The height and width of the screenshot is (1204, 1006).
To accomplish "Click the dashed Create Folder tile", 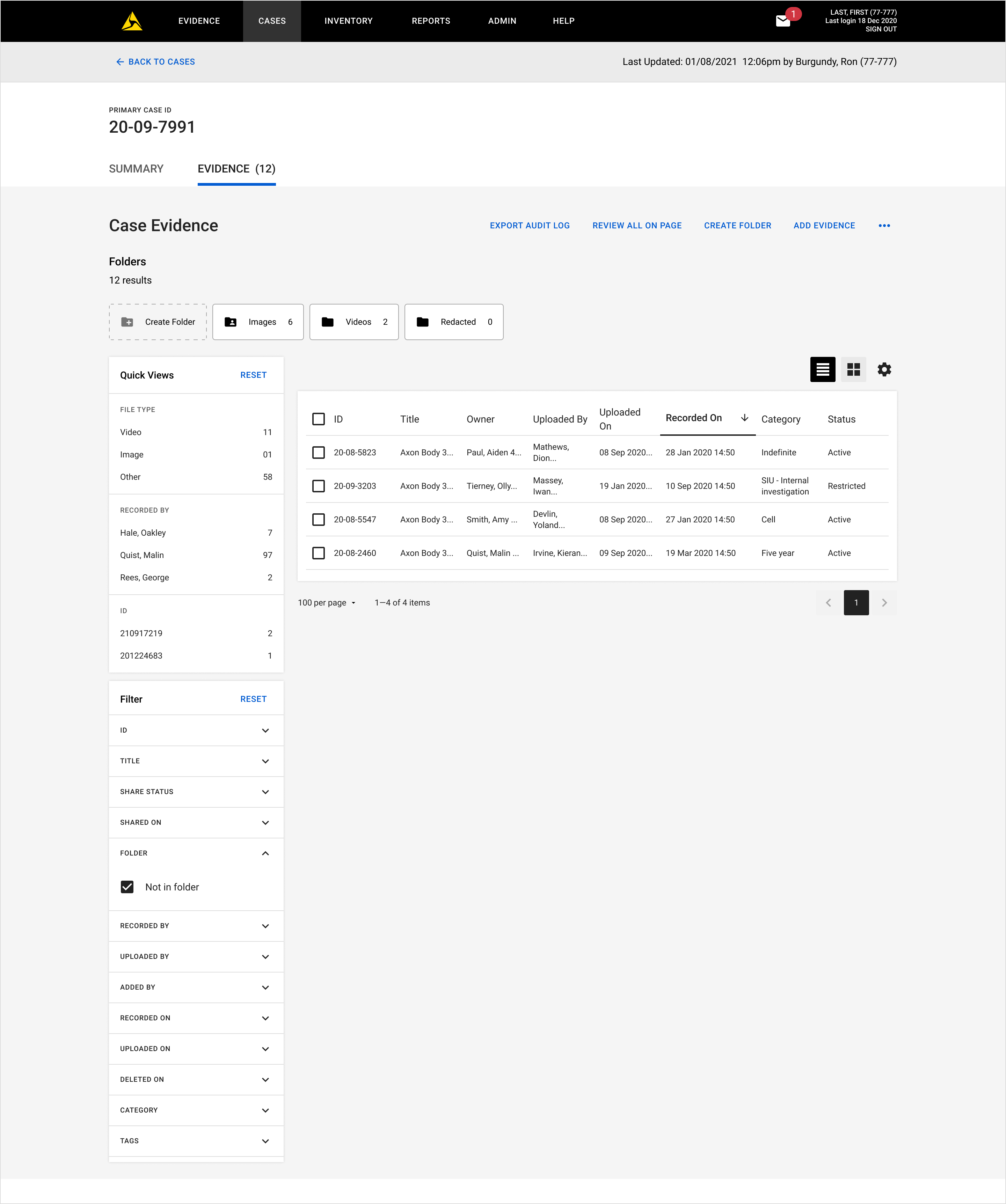I will 158,322.
